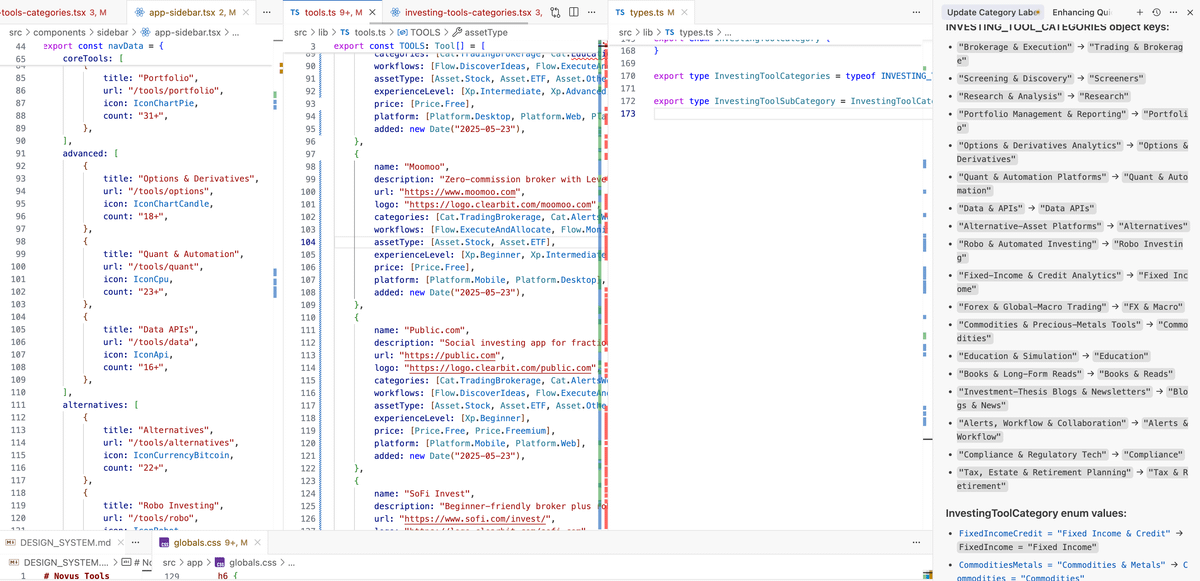
Task: Split the tools.ts editor group
Action: tap(575, 12)
